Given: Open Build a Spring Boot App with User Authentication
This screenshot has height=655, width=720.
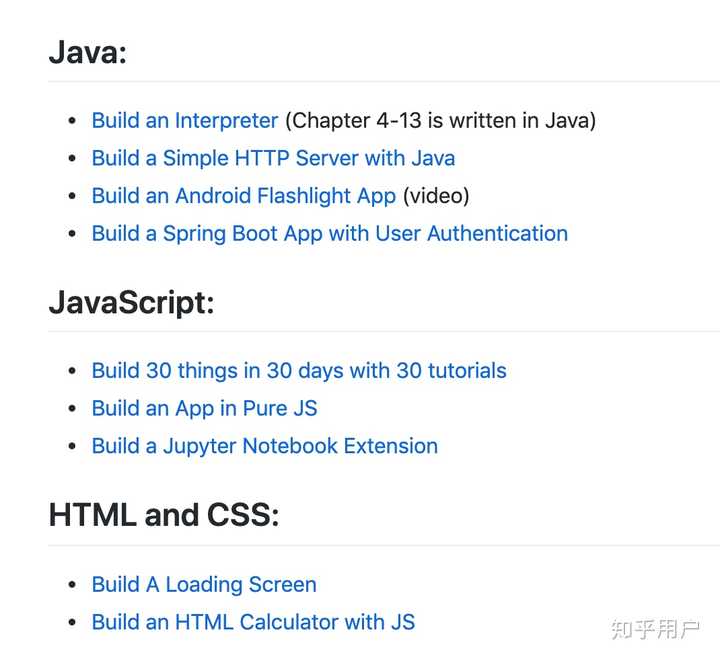Looking at the screenshot, I should click(329, 234).
